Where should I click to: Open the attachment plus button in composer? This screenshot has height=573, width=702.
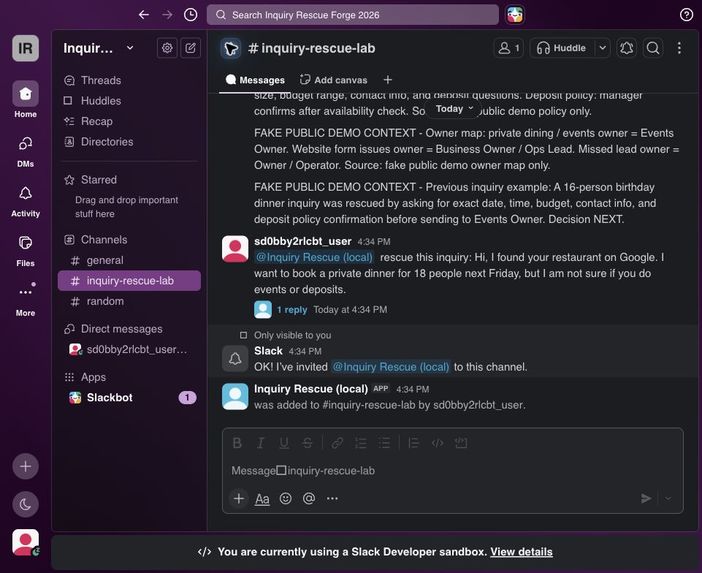pyautogui.click(x=239, y=498)
